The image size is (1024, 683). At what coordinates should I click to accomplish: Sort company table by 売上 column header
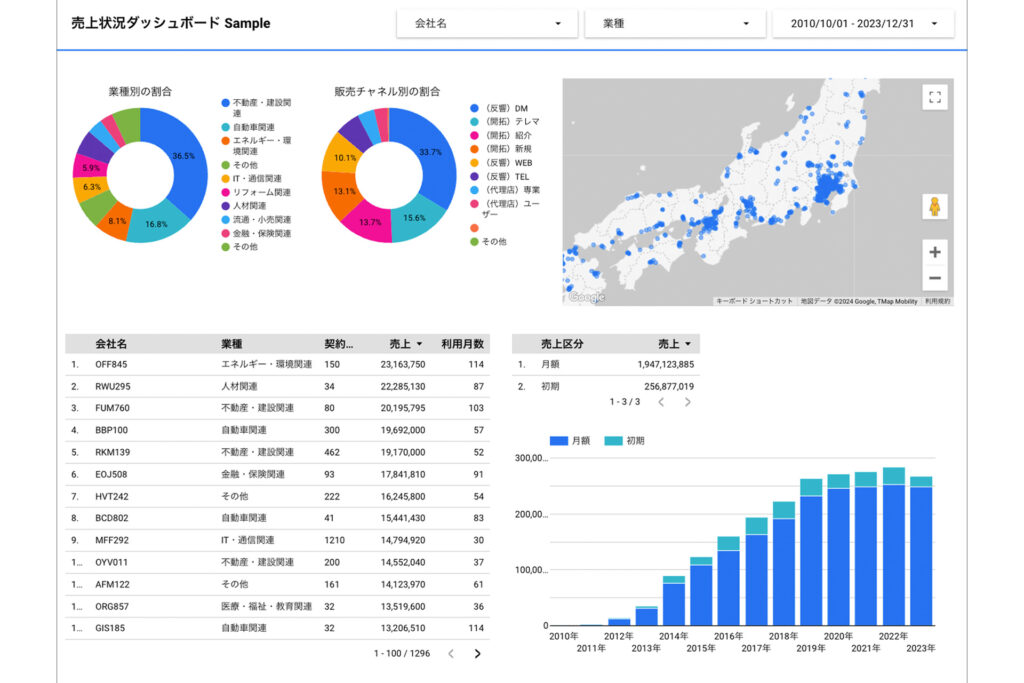[x=405, y=344]
